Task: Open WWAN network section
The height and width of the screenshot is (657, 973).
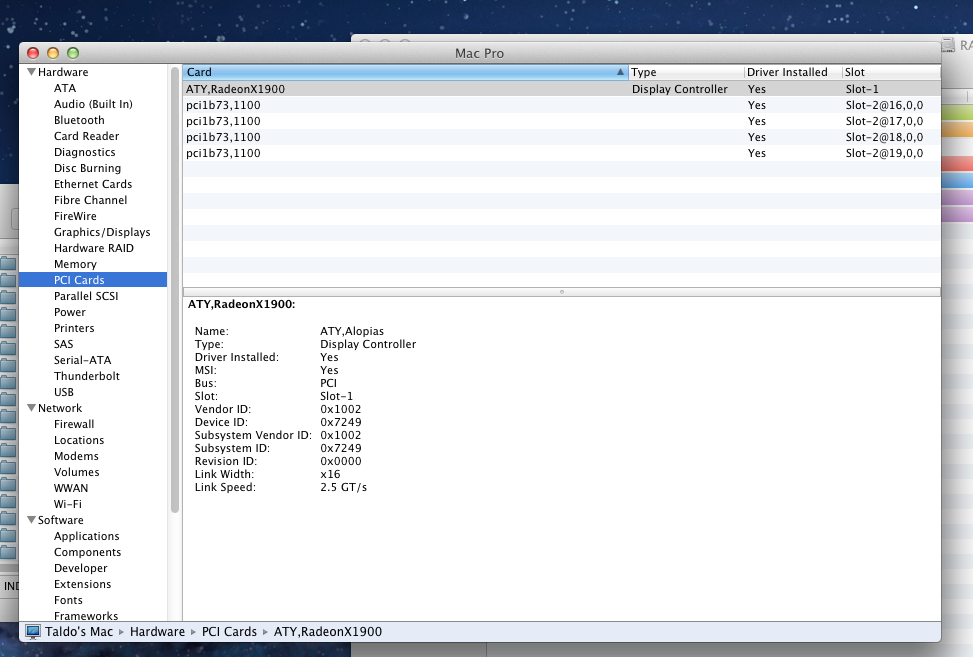Action: (x=71, y=488)
